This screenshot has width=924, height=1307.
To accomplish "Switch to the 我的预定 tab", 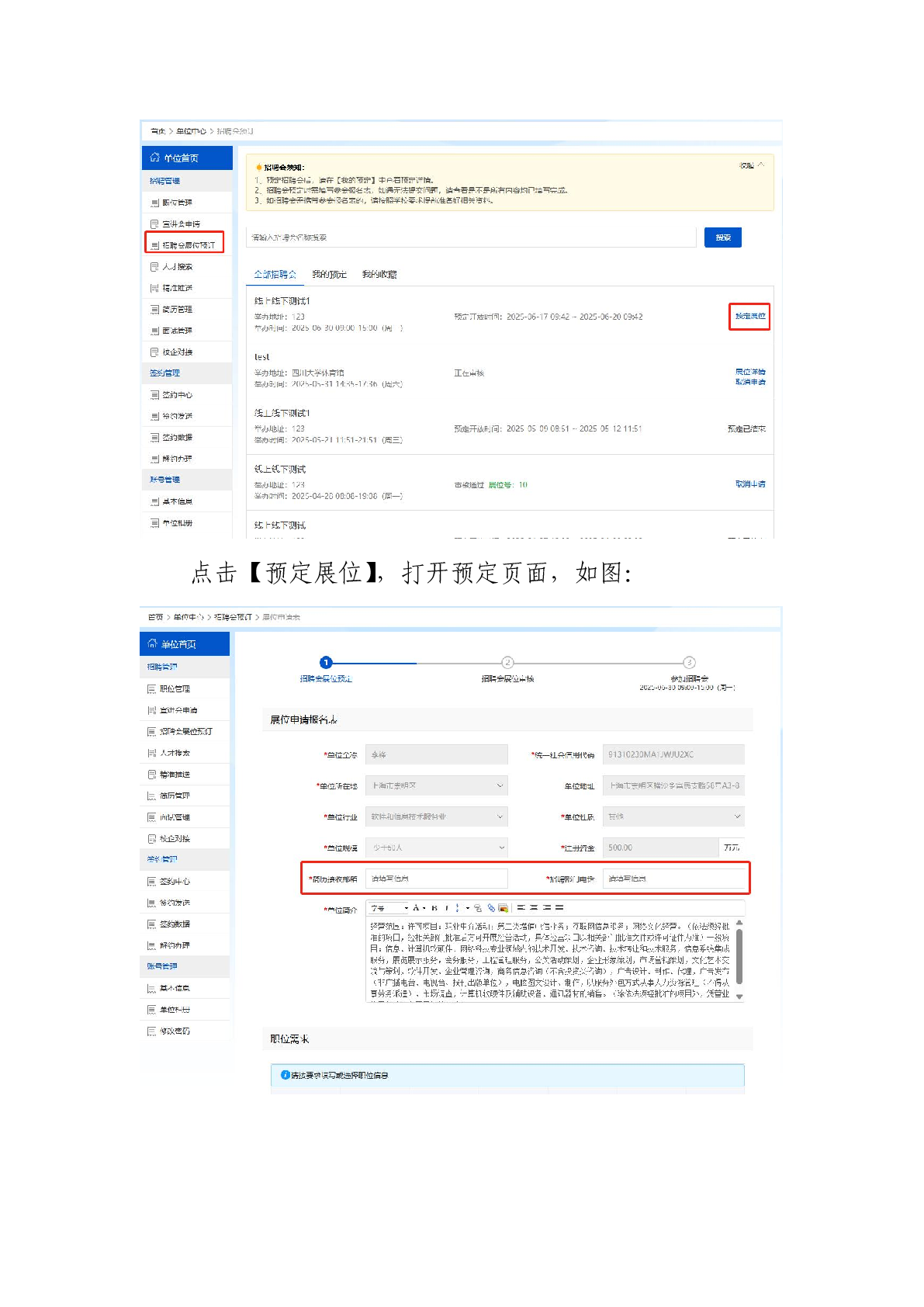I will point(329,274).
